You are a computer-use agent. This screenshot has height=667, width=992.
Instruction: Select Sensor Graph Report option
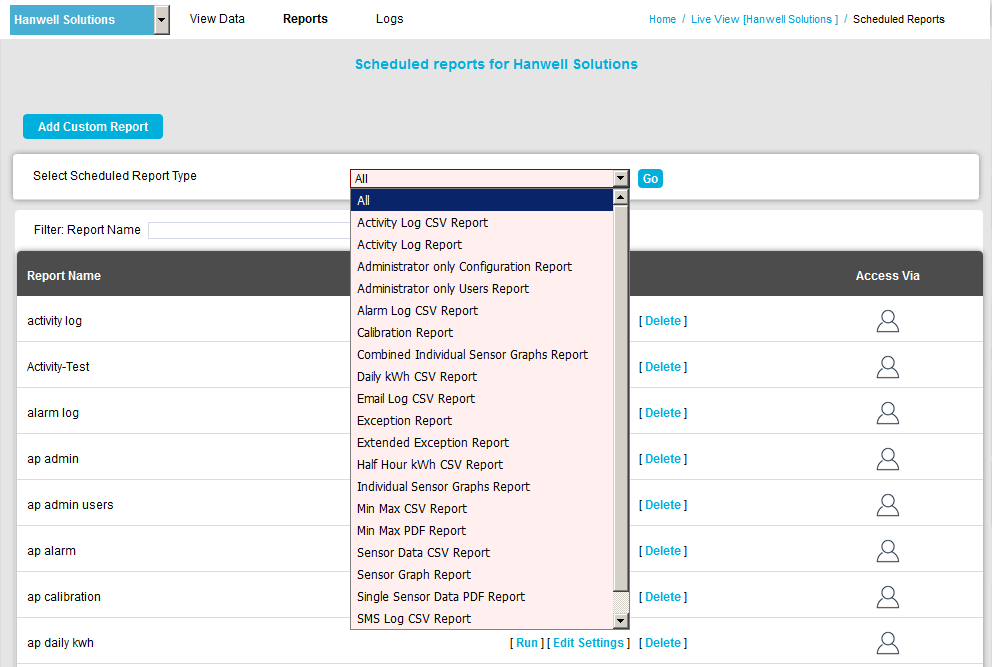pos(481,575)
